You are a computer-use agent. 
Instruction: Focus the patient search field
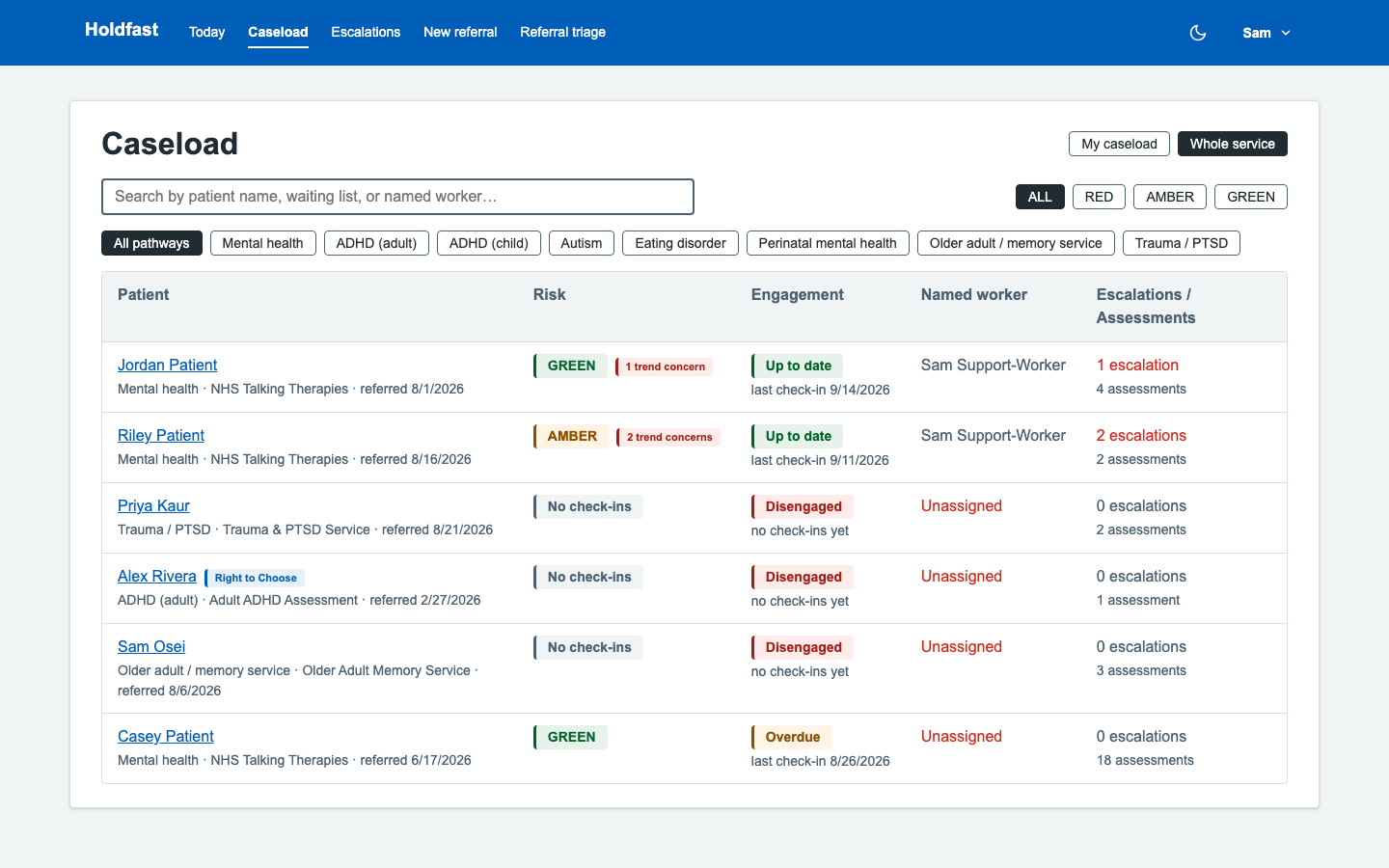tap(397, 197)
